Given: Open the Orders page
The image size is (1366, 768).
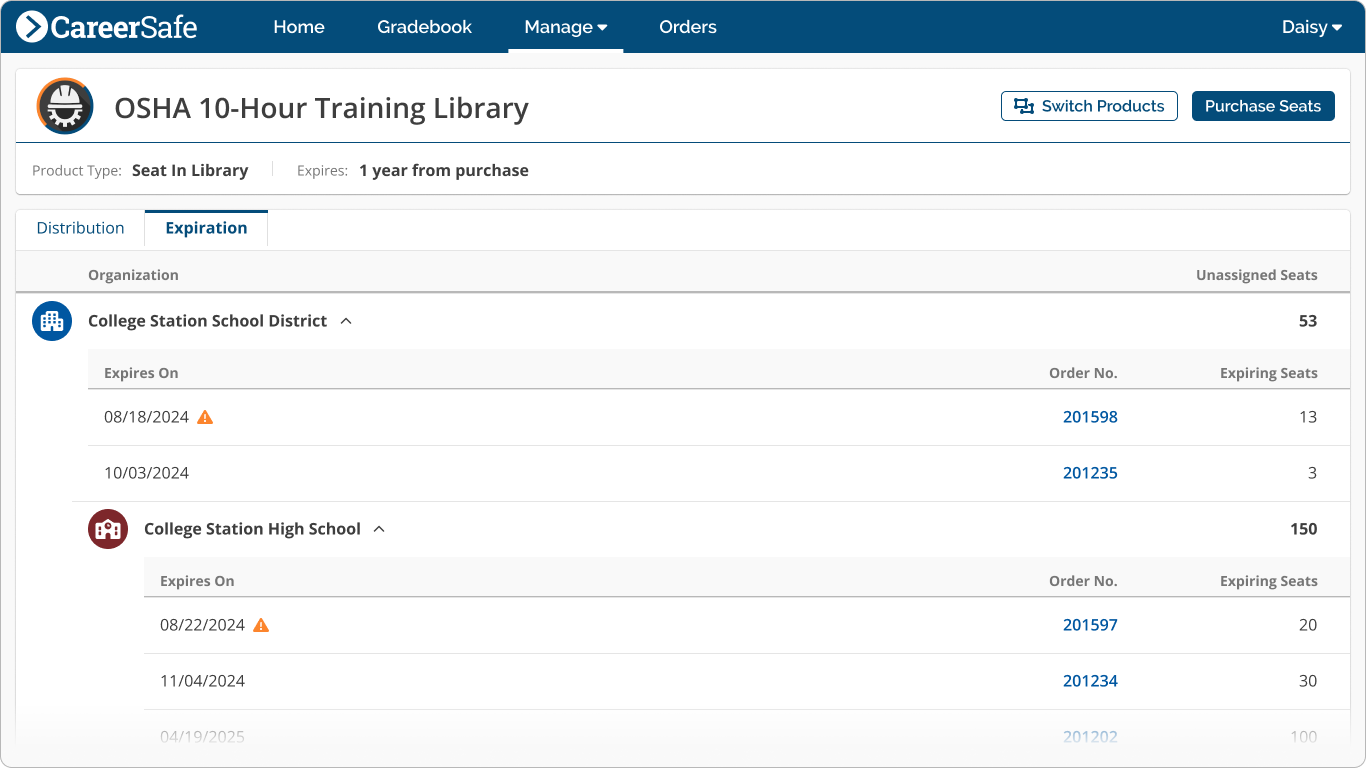Looking at the screenshot, I should [x=687, y=27].
